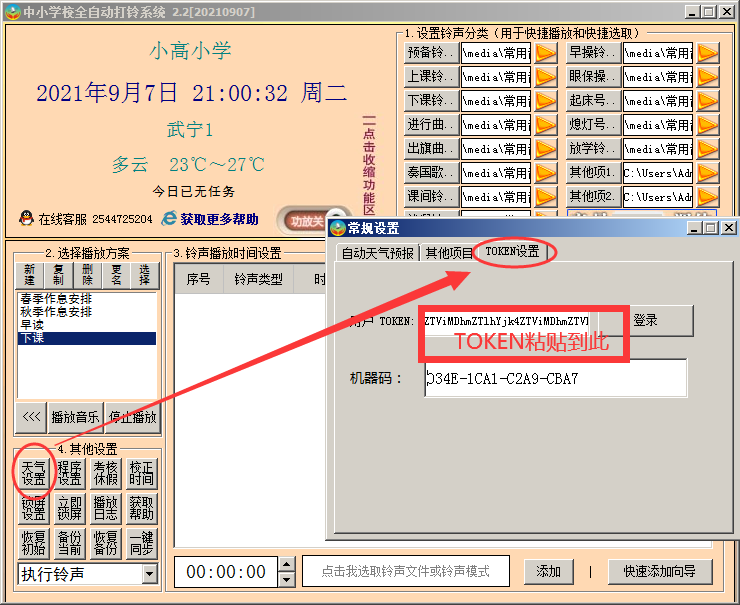This screenshot has width=740, height=605.
Task: Play the 进行曲 sound preview
Action: (x=546, y=125)
